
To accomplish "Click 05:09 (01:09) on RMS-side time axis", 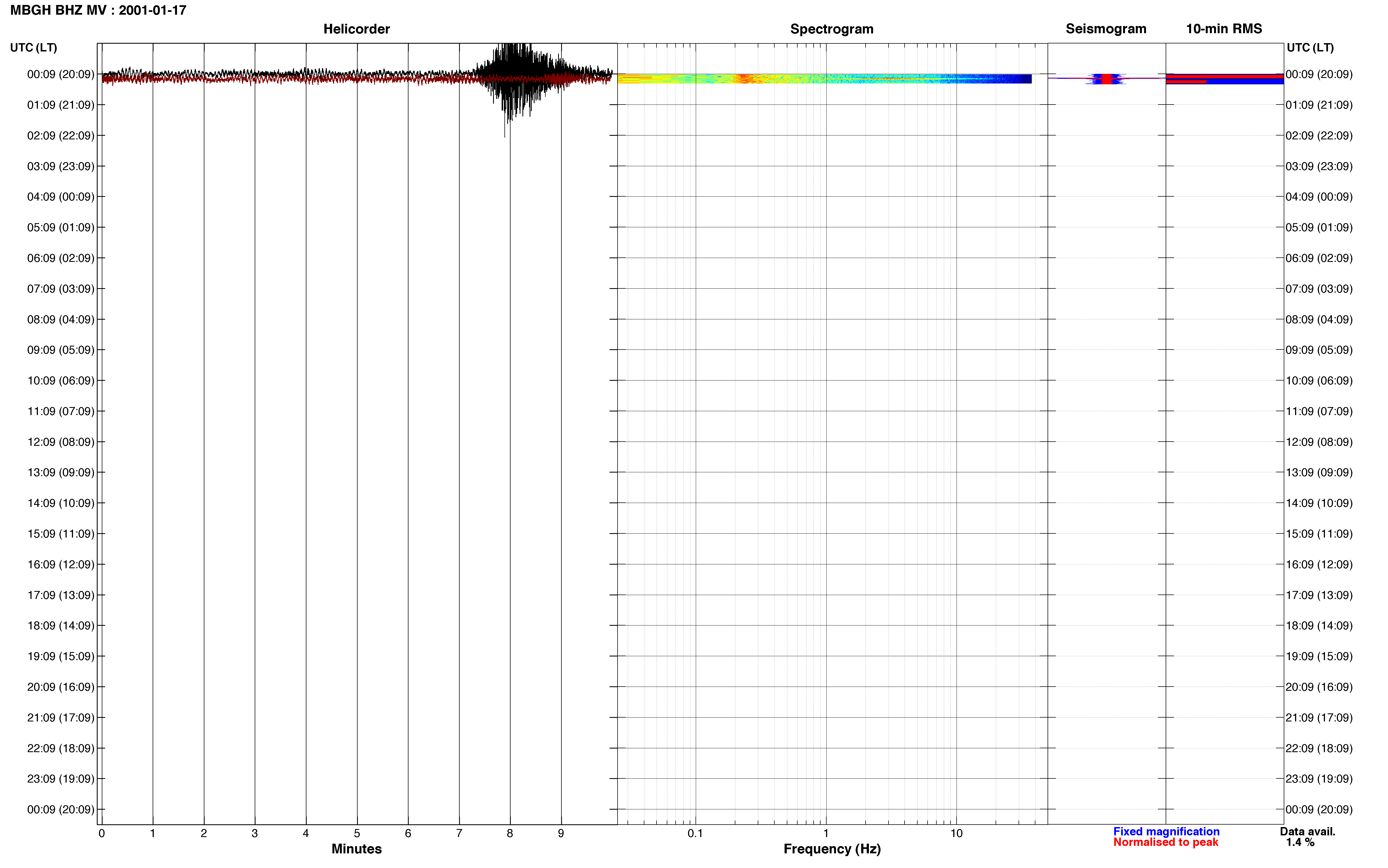I will pyautogui.click(x=1319, y=227).
